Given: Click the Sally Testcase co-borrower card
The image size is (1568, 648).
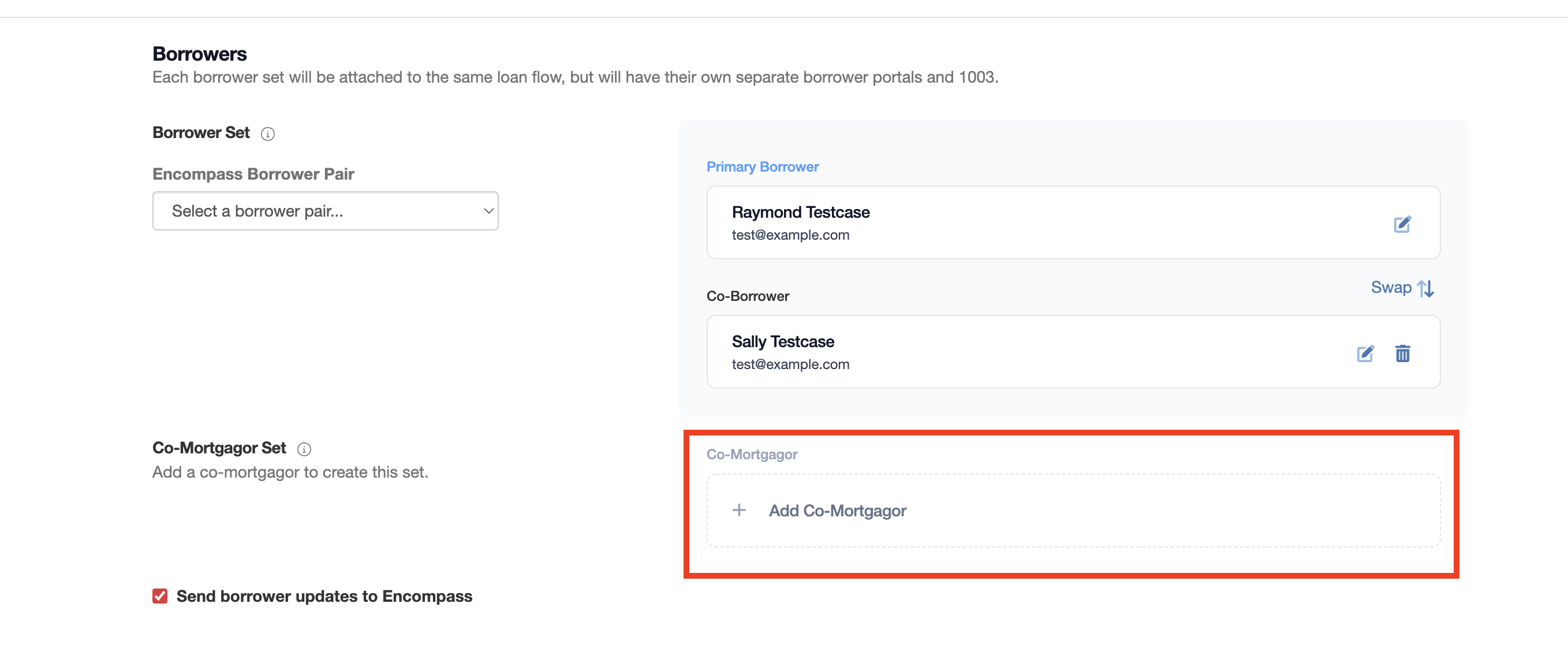Looking at the screenshot, I should click(1035, 352).
